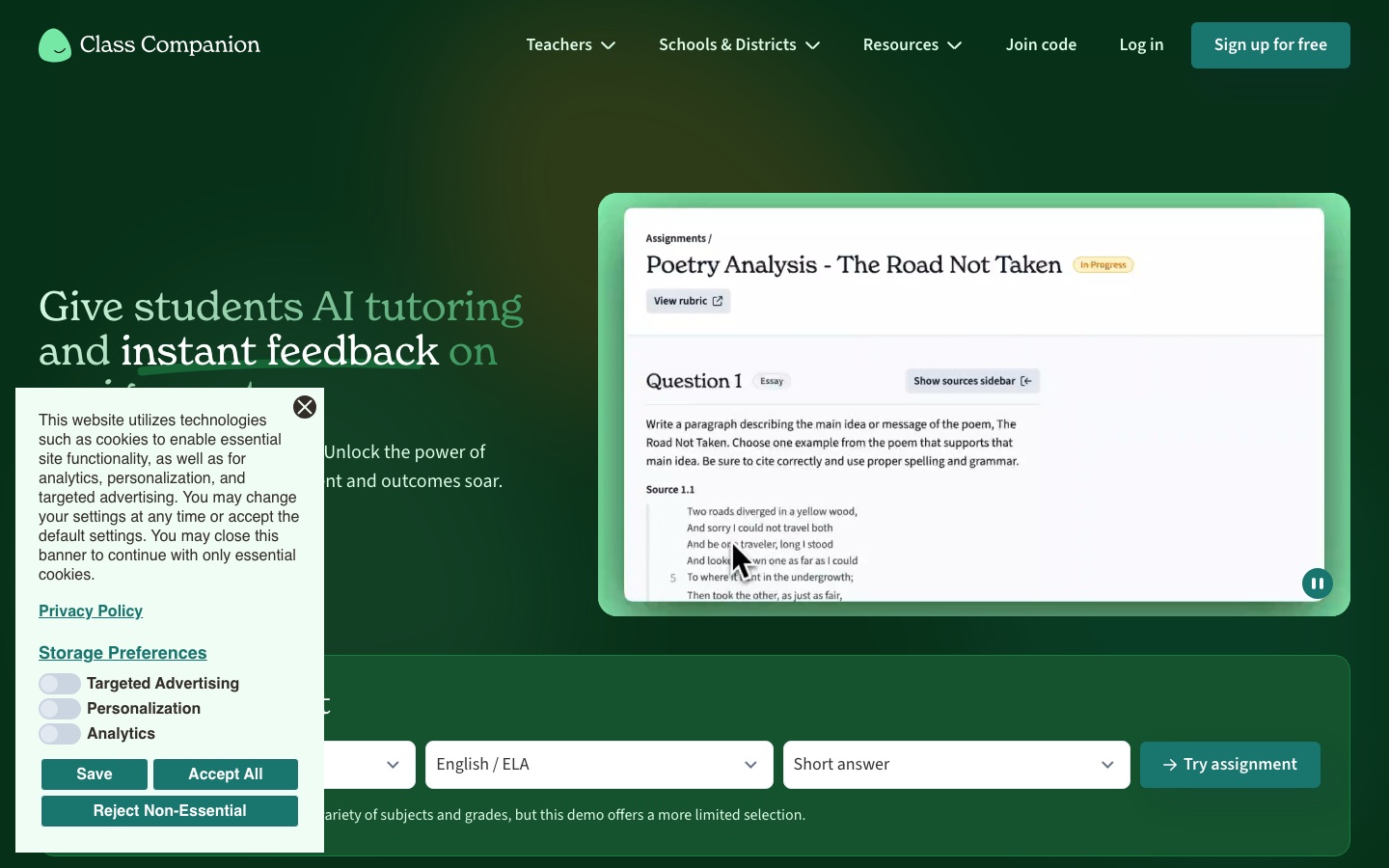Click the Source 1.1 label
1389x868 pixels.
(x=670, y=490)
